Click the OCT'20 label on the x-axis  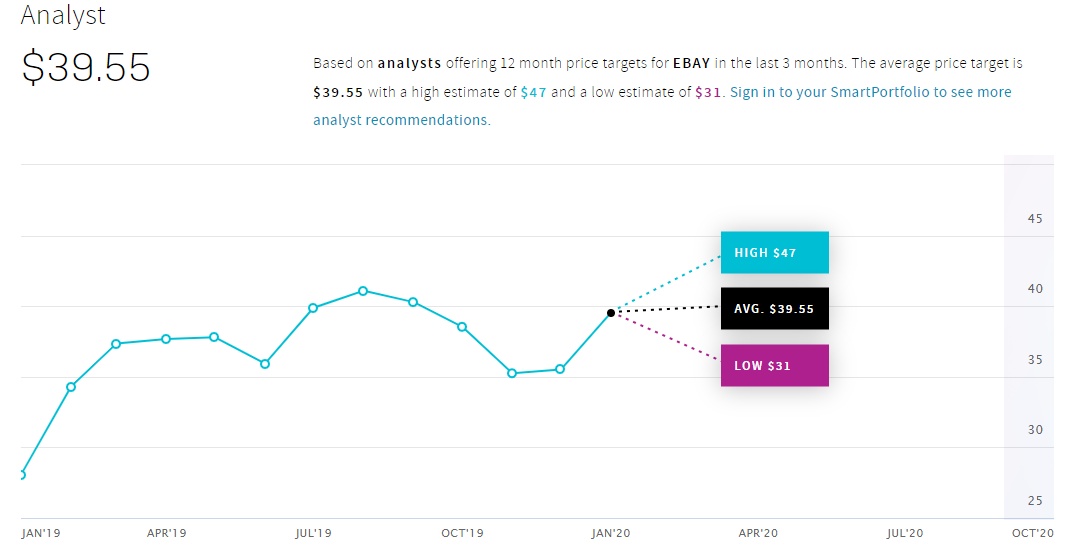point(1032,534)
